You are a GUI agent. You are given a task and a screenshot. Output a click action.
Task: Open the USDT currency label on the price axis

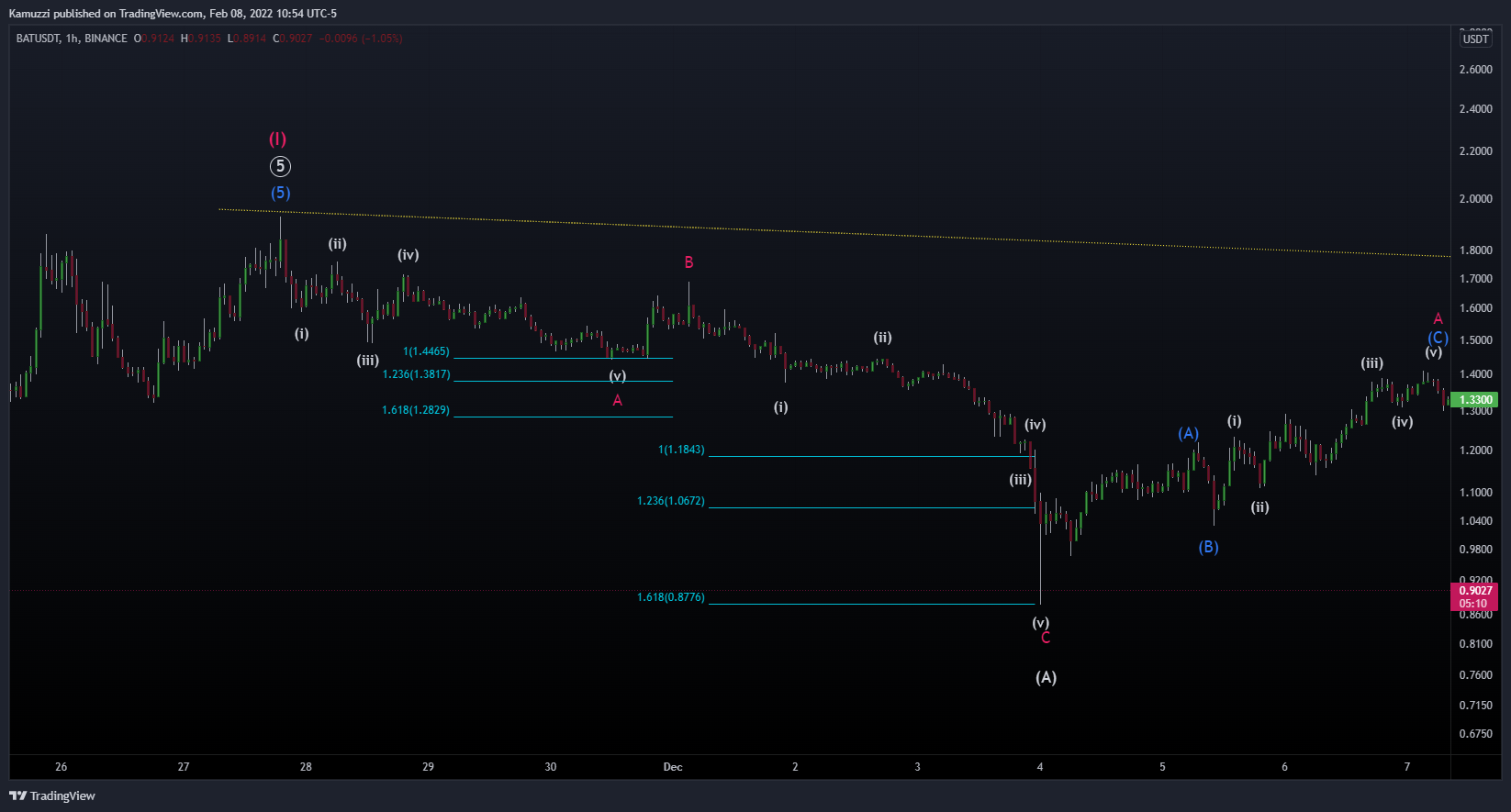tap(1475, 39)
